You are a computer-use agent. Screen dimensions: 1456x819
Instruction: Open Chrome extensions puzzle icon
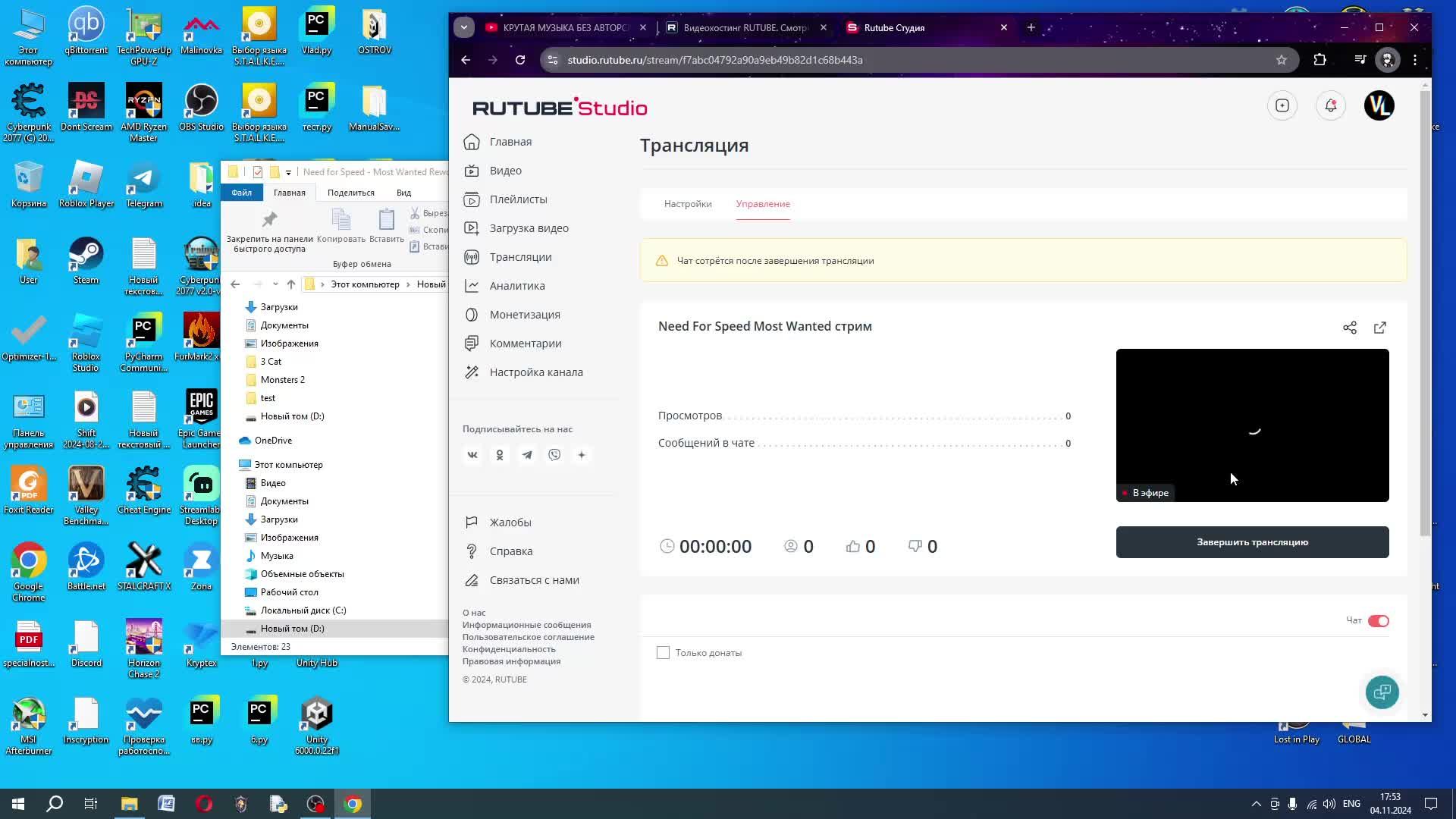click(x=1320, y=60)
